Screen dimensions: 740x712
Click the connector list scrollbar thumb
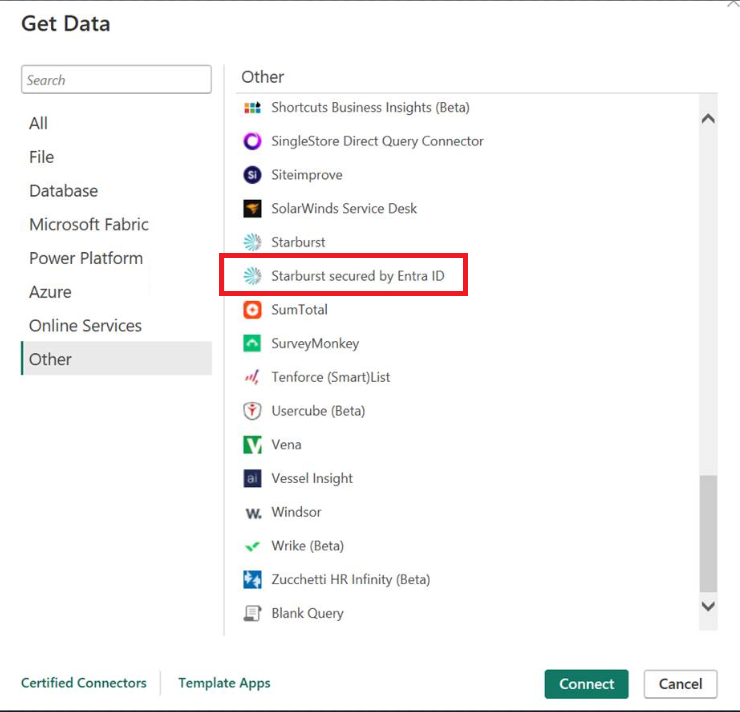pos(708,533)
